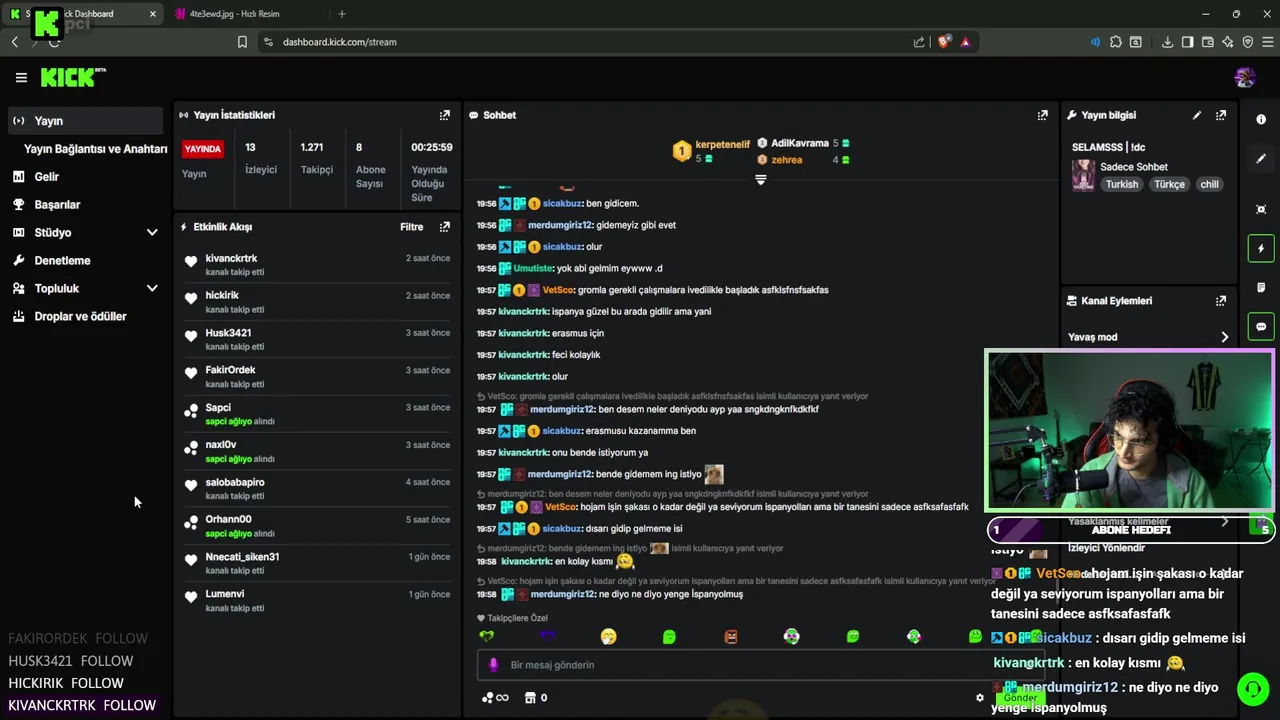The height and width of the screenshot is (720, 1280).
Task: Edit stream info with the pencil icon
Action: point(1197,115)
